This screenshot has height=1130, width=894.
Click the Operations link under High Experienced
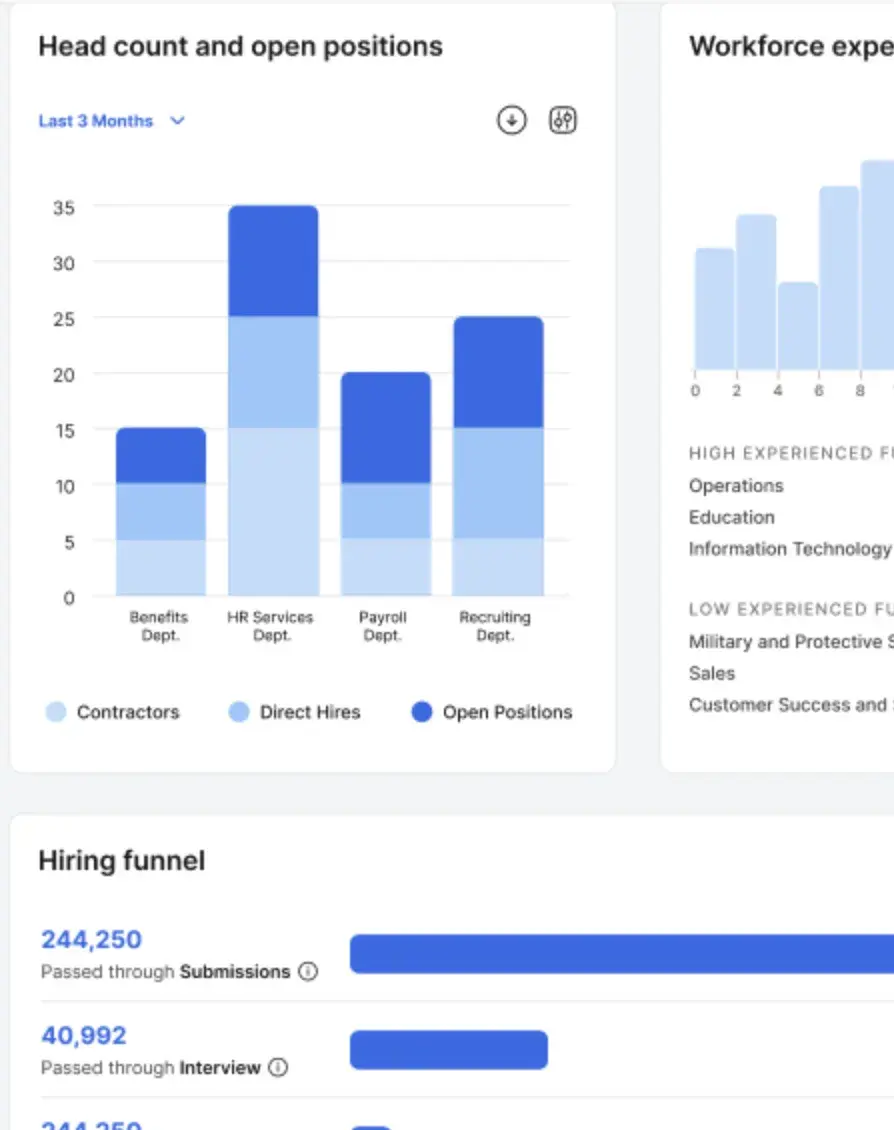[x=736, y=486]
